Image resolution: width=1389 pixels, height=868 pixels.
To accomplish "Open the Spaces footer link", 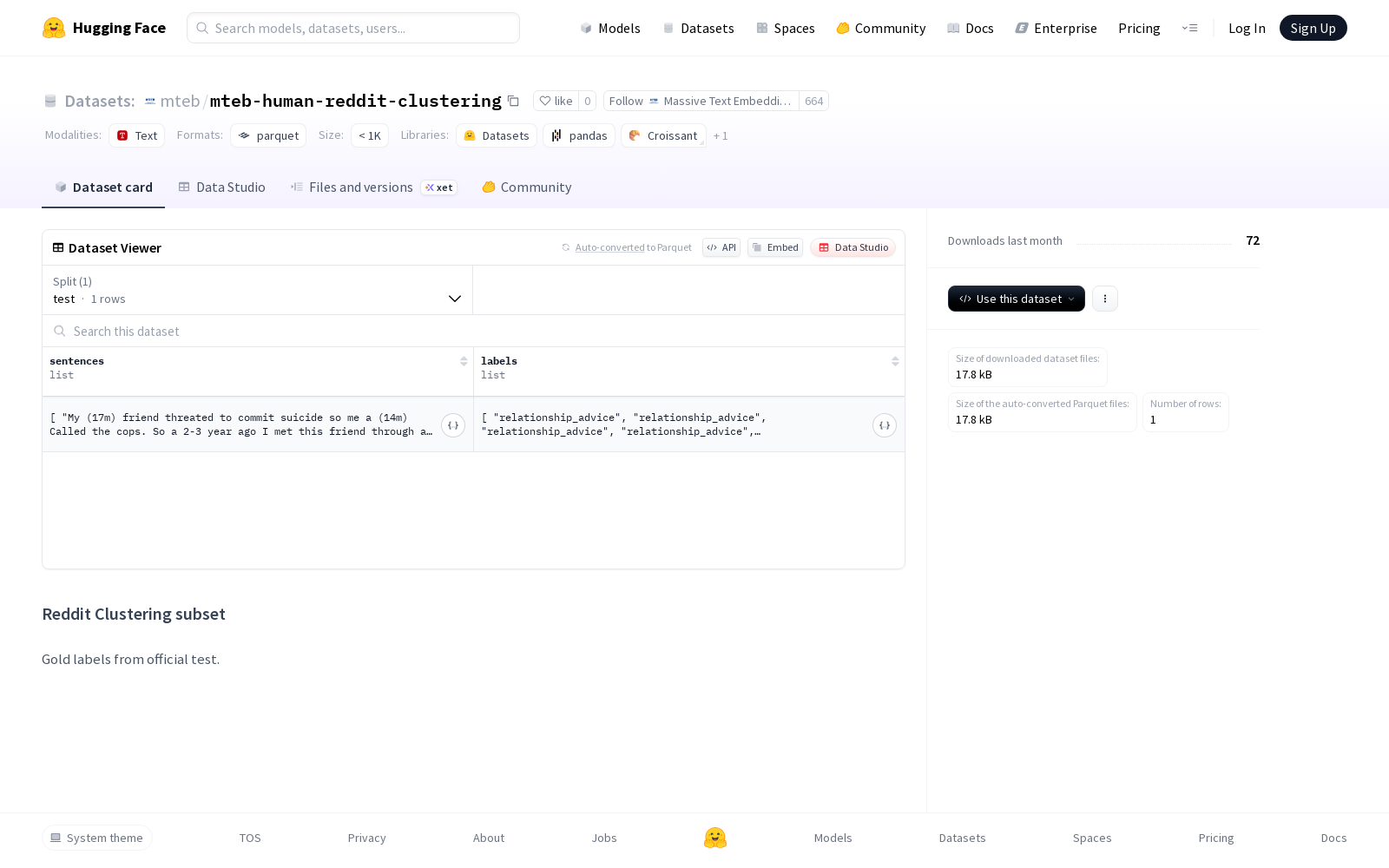I will (1092, 838).
